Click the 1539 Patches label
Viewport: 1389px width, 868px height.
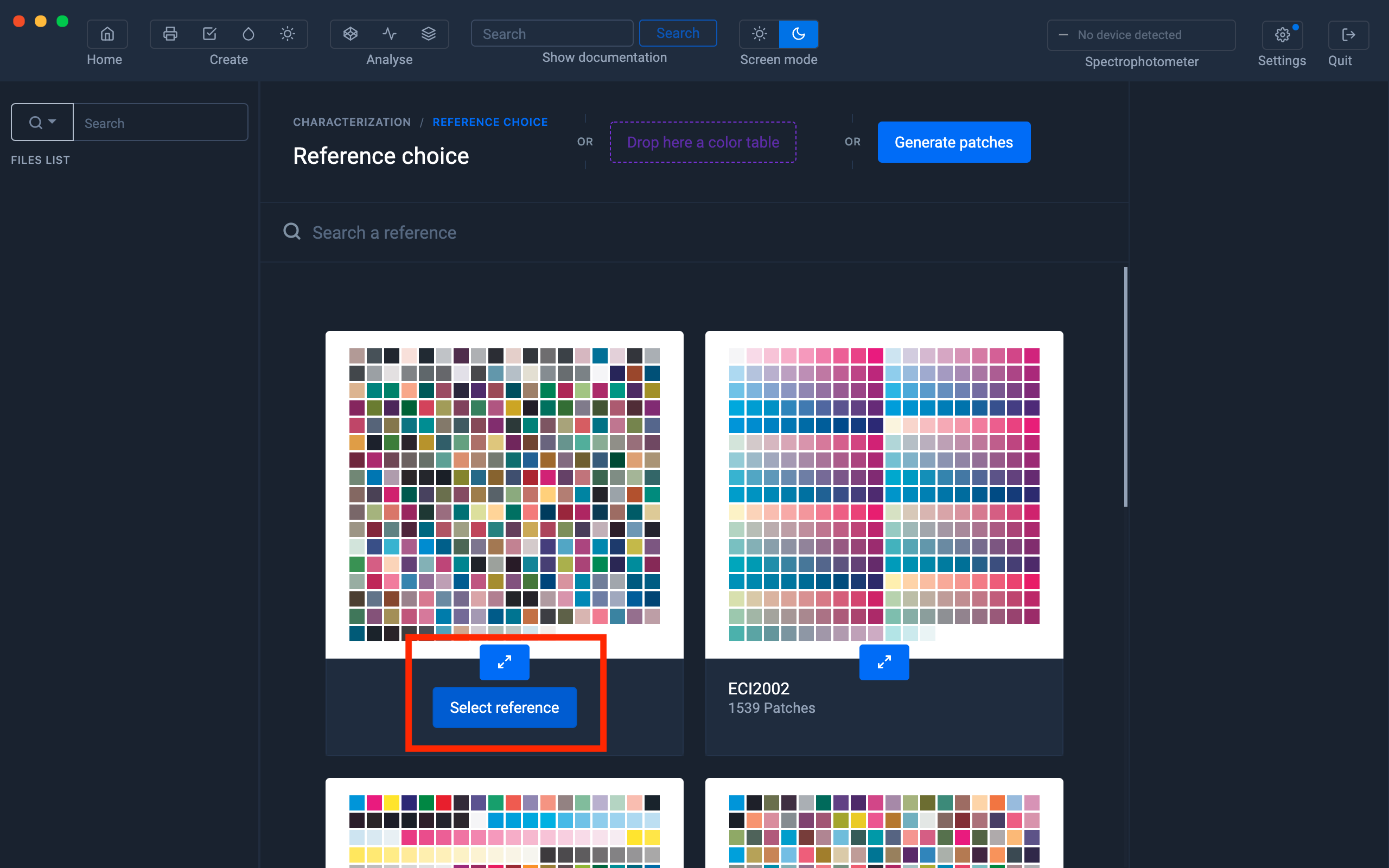coord(772,708)
